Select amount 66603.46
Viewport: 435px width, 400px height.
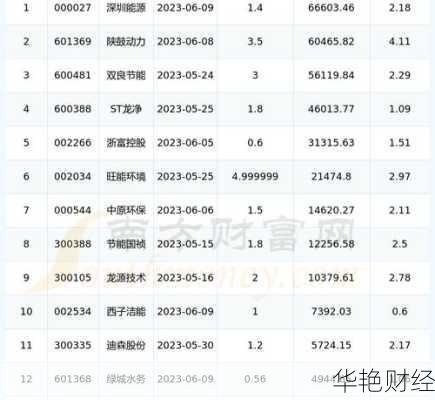tap(331, 8)
